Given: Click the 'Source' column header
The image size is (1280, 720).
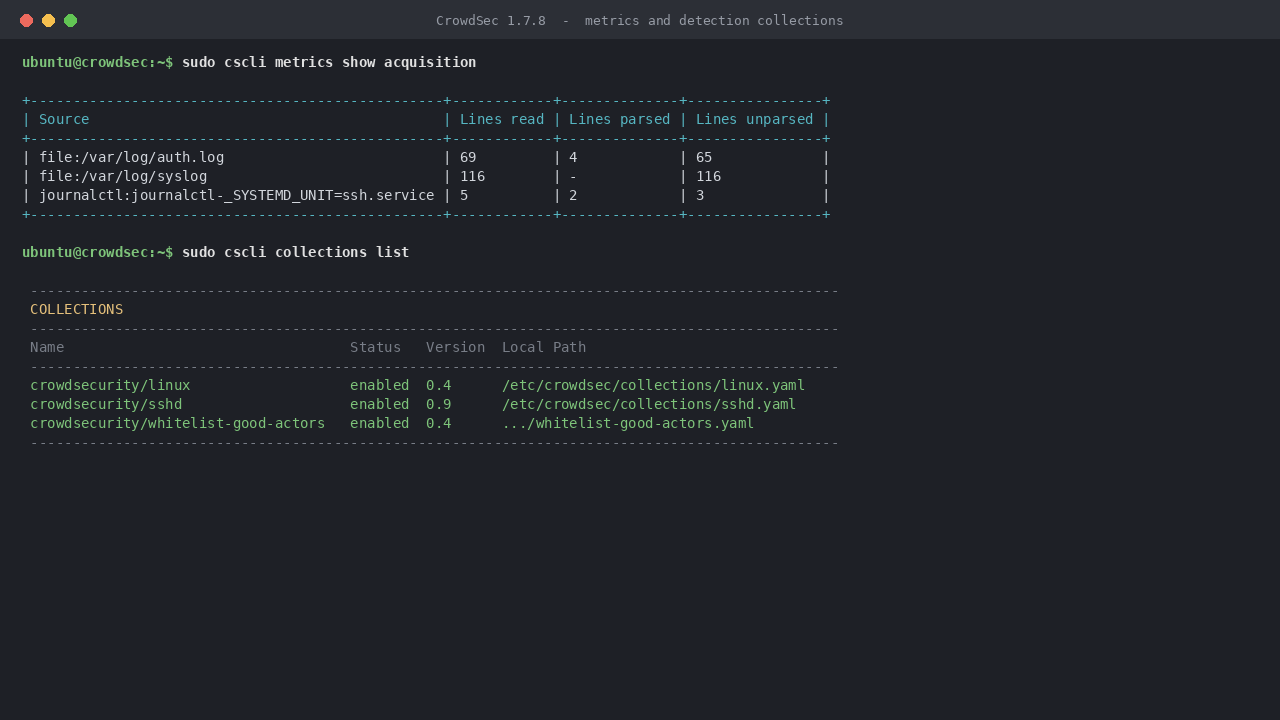Looking at the screenshot, I should click(x=64, y=119).
